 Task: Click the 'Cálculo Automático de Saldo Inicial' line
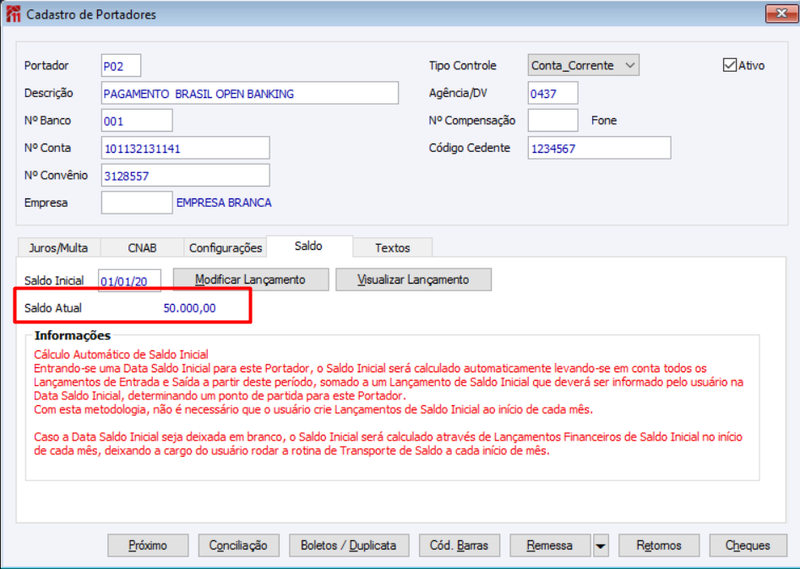pyautogui.click(x=121, y=355)
